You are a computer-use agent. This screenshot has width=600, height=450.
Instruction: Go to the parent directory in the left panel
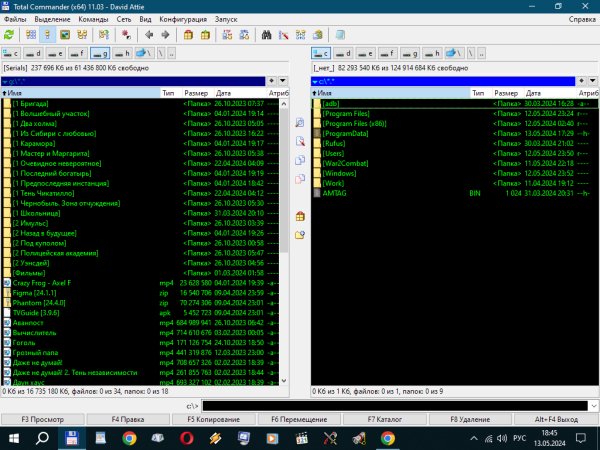tap(172, 54)
